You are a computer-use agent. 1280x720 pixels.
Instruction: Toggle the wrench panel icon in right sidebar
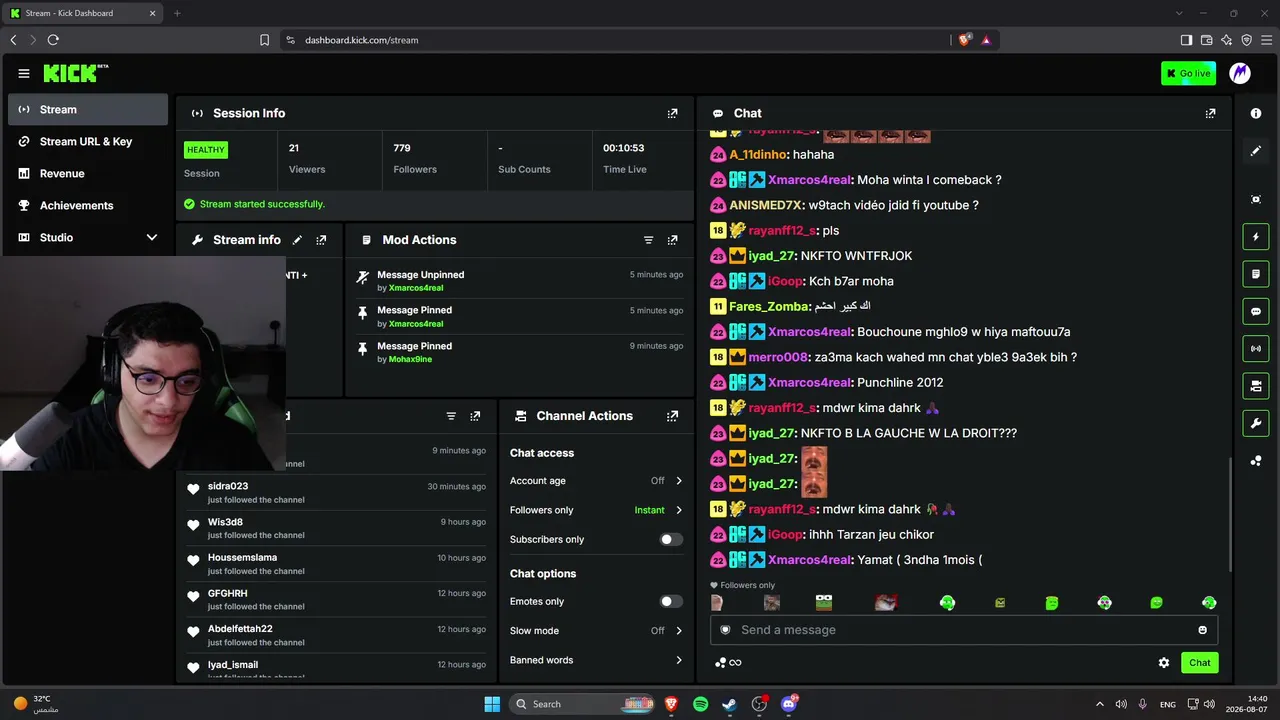[1256, 423]
